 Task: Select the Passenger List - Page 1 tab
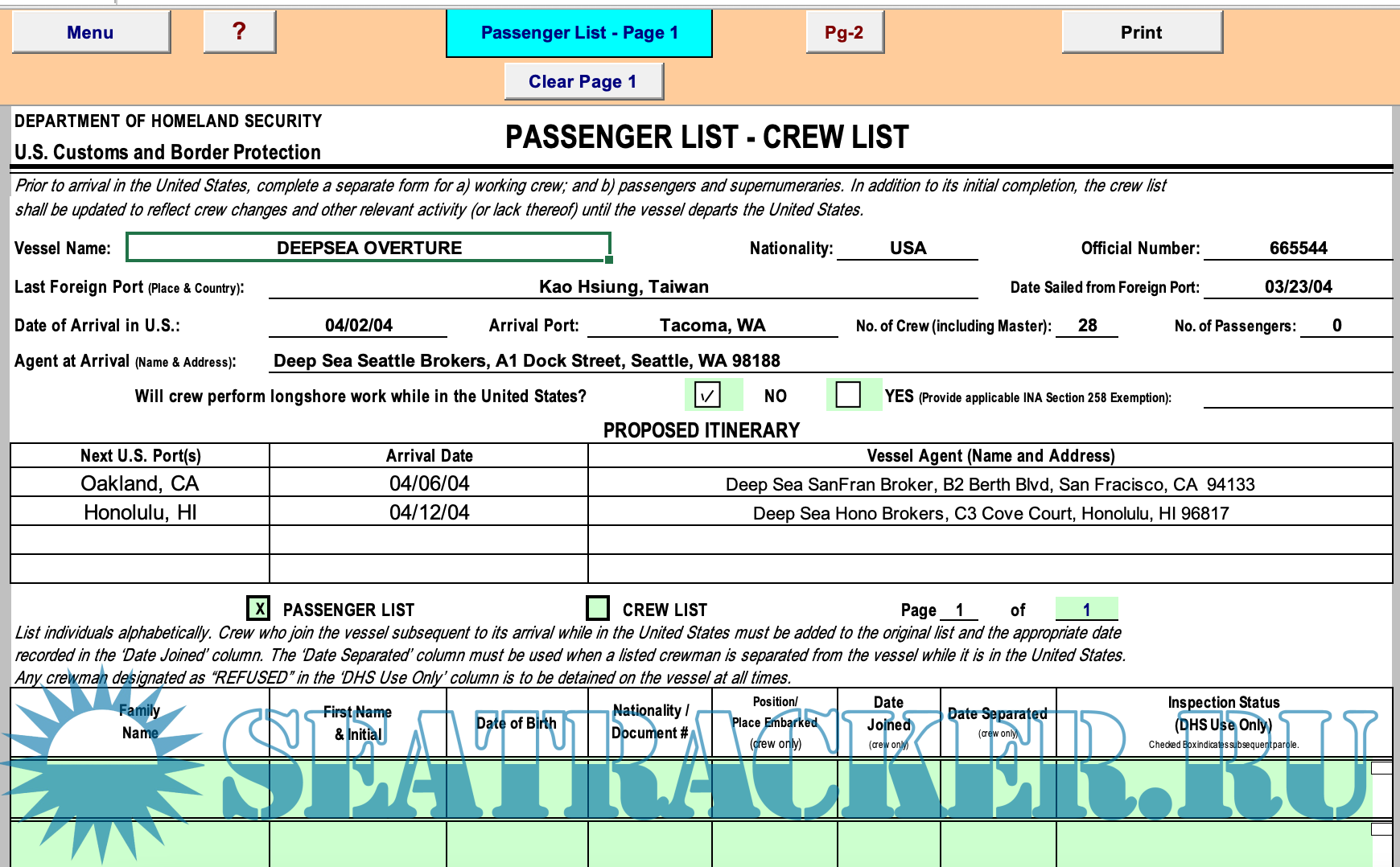tap(579, 33)
